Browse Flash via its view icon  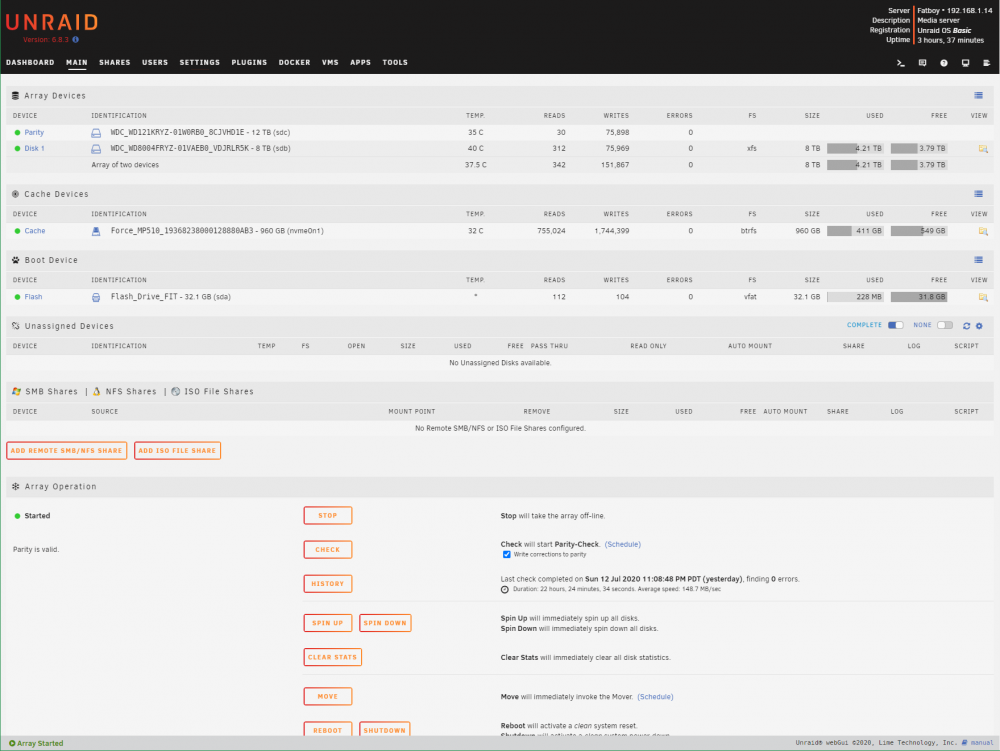click(983, 297)
